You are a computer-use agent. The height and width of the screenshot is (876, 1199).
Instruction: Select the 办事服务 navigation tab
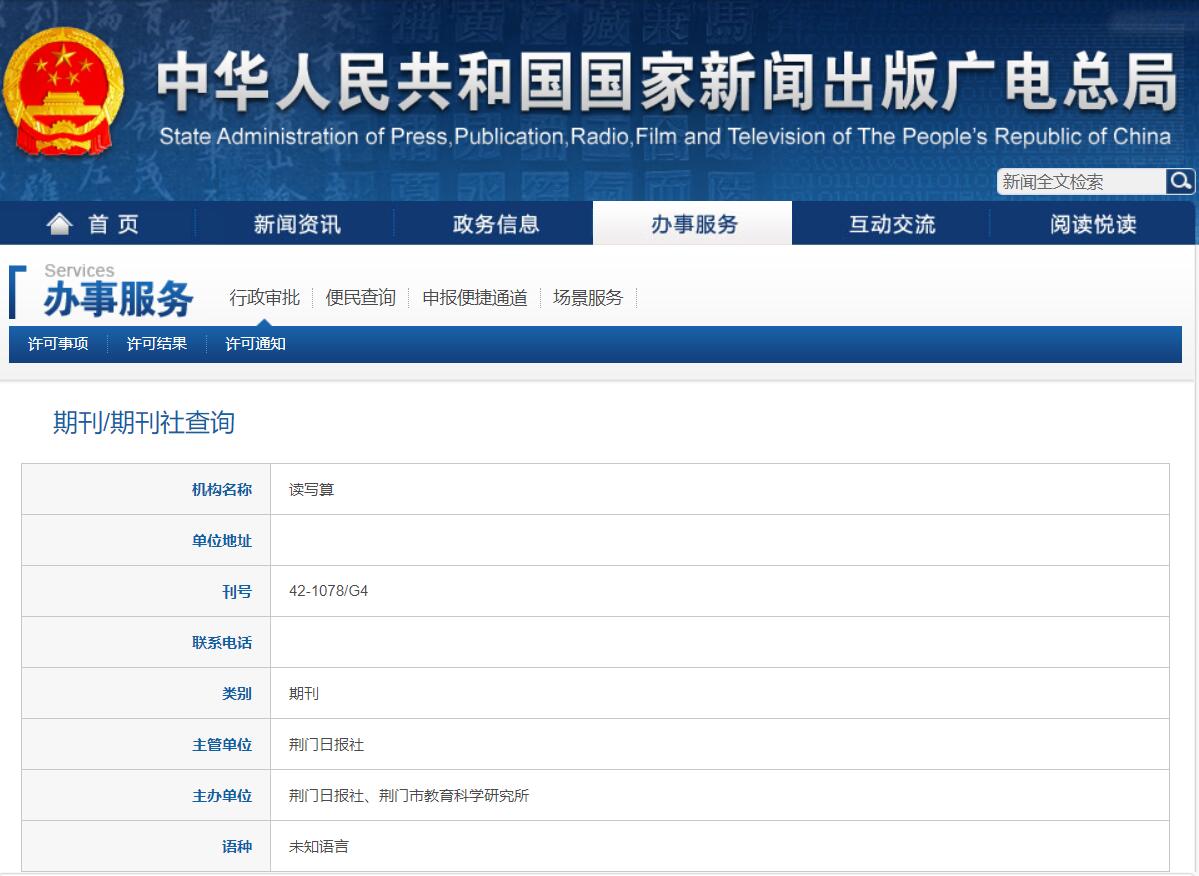click(692, 222)
